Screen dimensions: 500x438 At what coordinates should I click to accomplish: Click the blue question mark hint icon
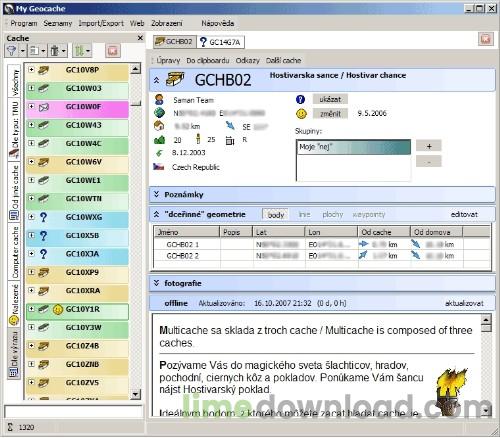click(x=300, y=99)
